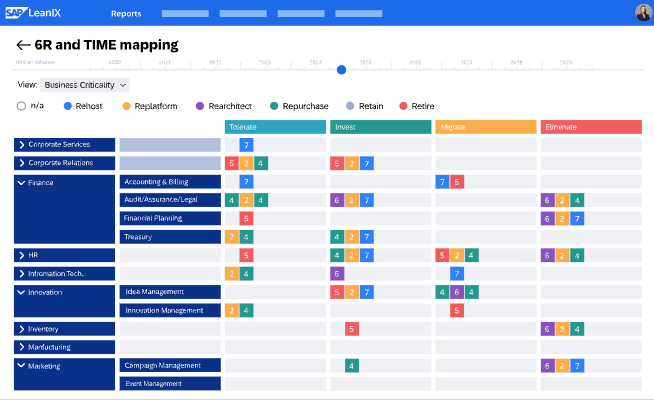Click the purple 6 tile in Information Tech row
The height and width of the screenshot is (401, 654).
tap(337, 274)
